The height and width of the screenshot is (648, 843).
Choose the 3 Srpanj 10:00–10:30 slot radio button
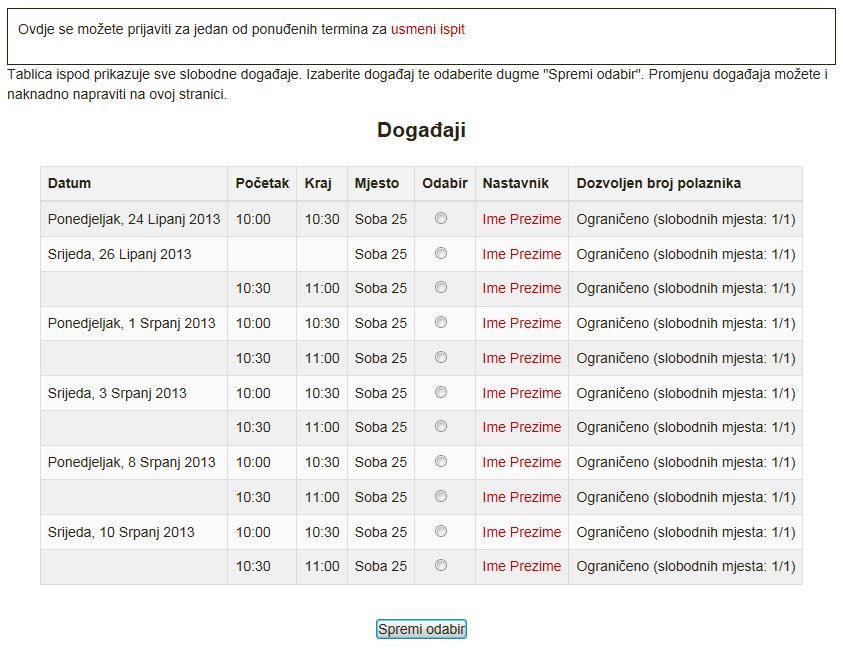(441, 393)
